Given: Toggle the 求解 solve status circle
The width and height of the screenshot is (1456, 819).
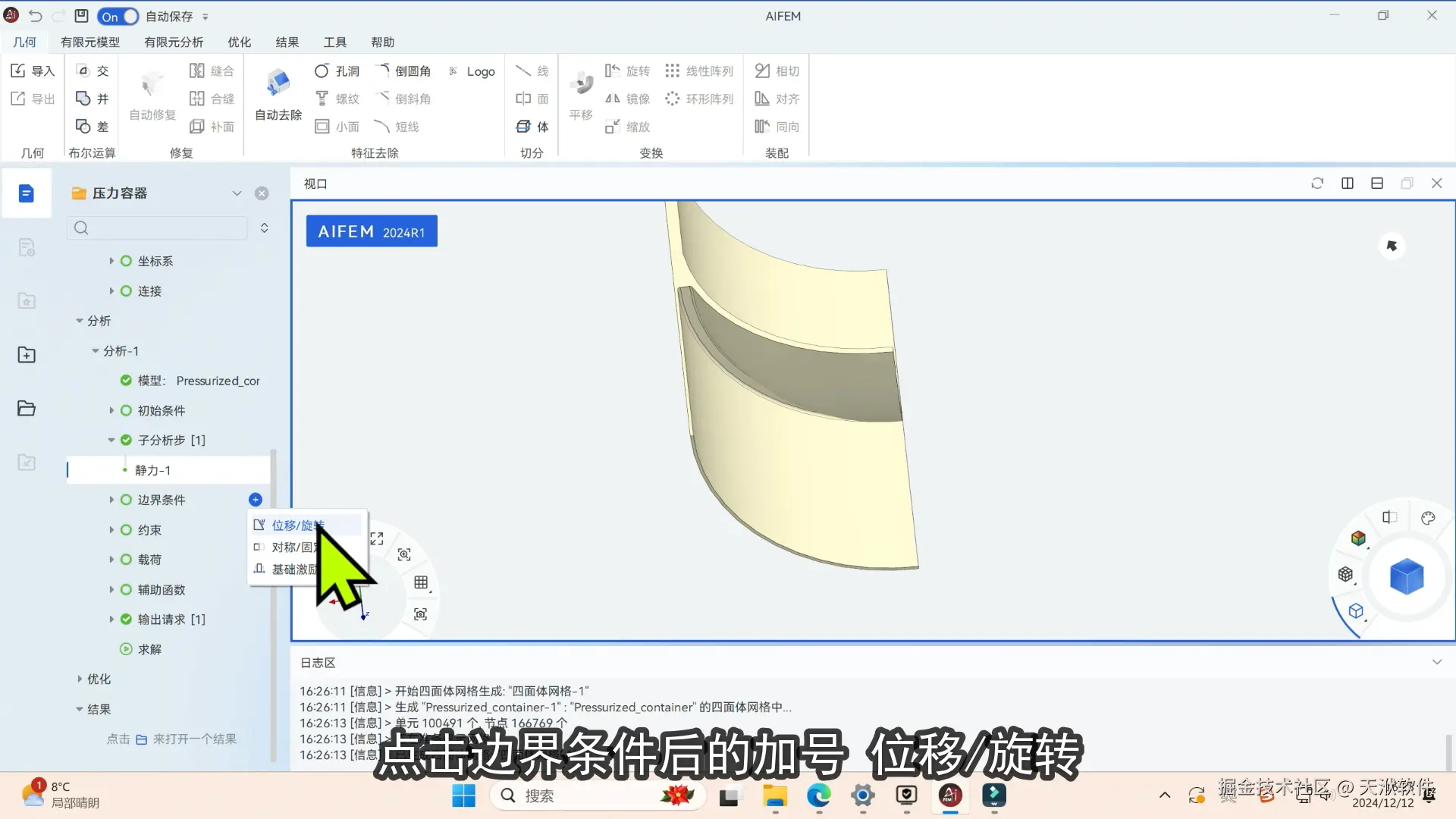Looking at the screenshot, I should (x=126, y=649).
